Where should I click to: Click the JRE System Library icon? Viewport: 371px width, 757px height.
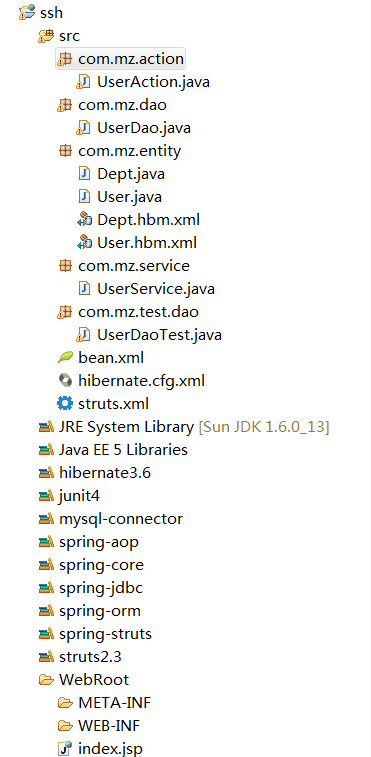click(x=46, y=427)
